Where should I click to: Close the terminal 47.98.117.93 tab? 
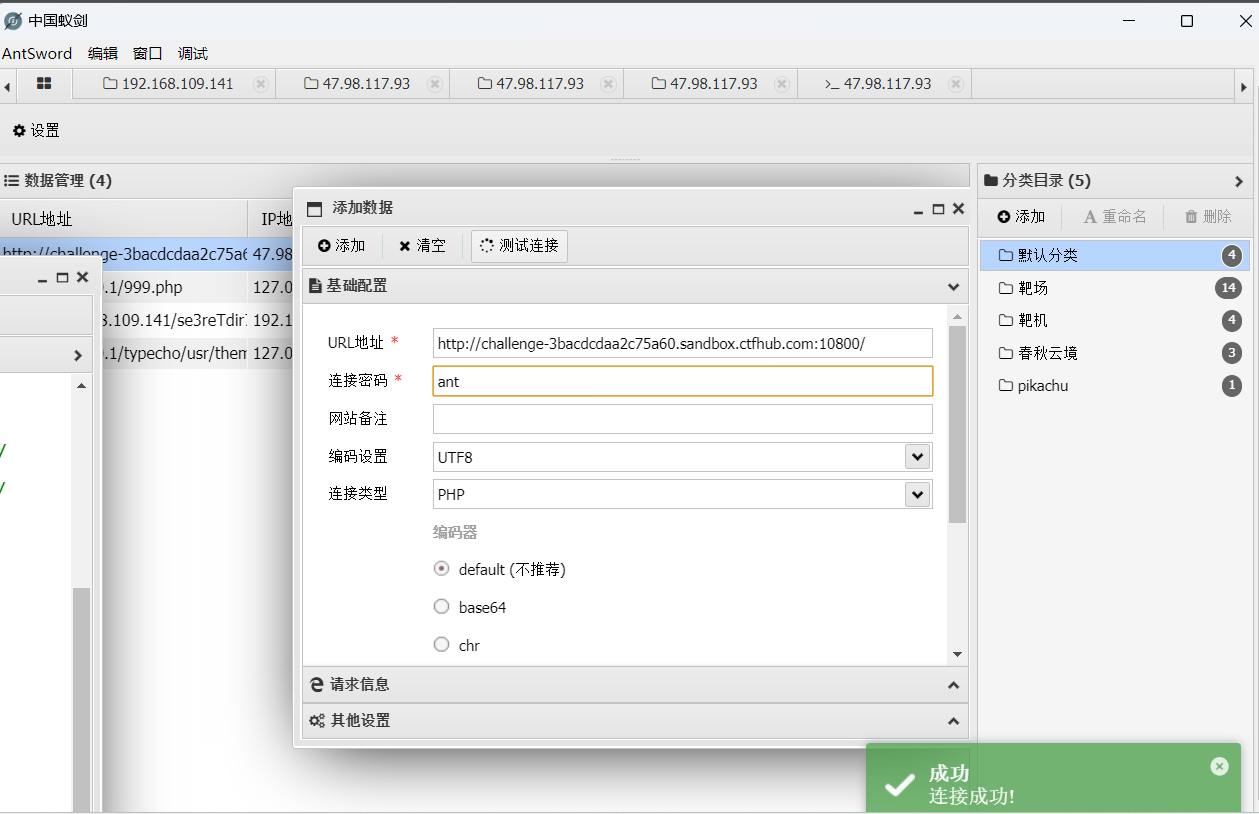[957, 84]
